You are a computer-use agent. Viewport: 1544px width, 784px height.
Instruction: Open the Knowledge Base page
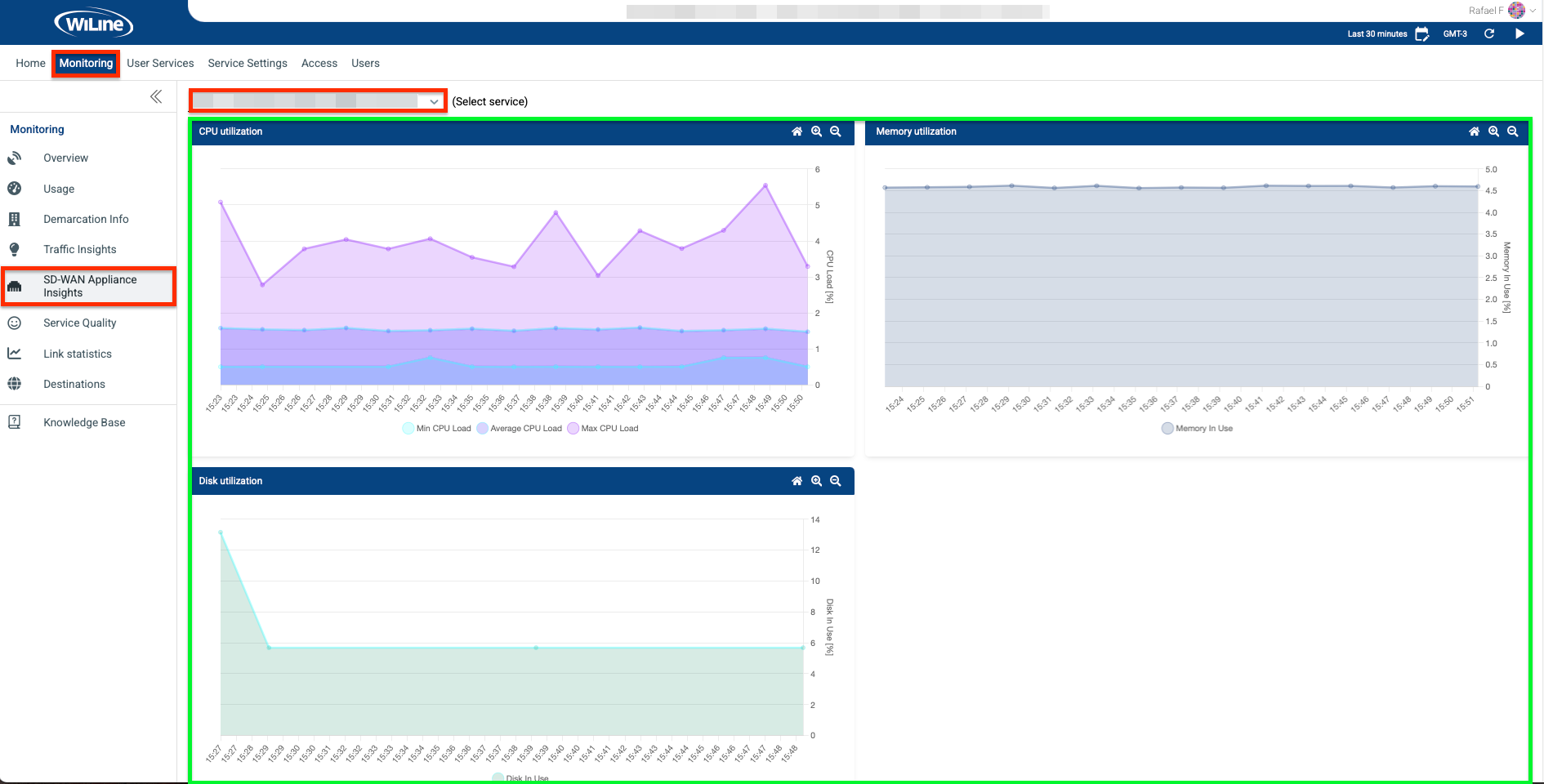pyautogui.click(x=84, y=422)
